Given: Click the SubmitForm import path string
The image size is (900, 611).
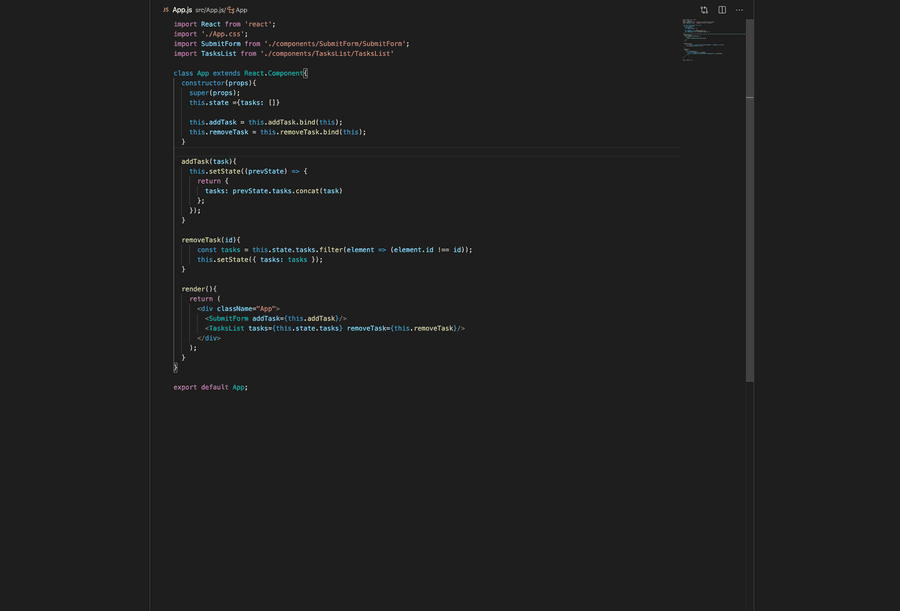Looking at the screenshot, I should (x=336, y=44).
